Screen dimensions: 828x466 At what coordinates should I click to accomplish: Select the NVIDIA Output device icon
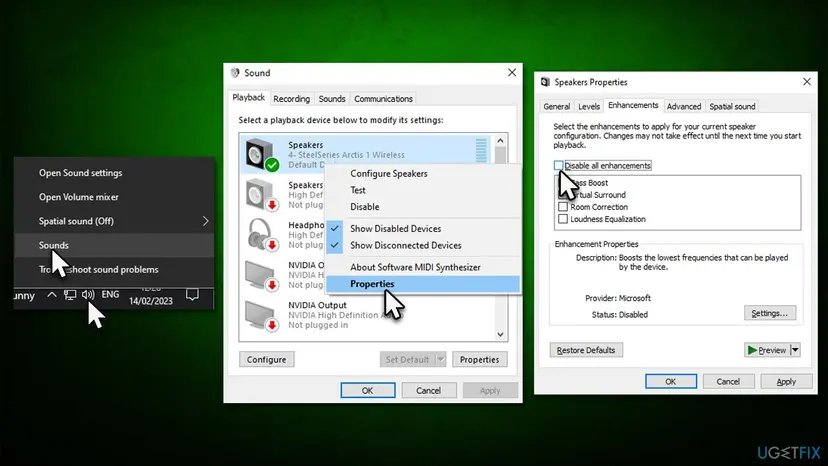262,315
